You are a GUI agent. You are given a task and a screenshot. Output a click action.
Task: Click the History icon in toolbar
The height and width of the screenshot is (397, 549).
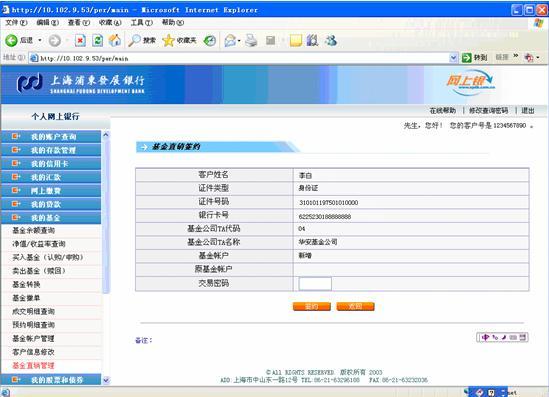click(x=210, y=41)
